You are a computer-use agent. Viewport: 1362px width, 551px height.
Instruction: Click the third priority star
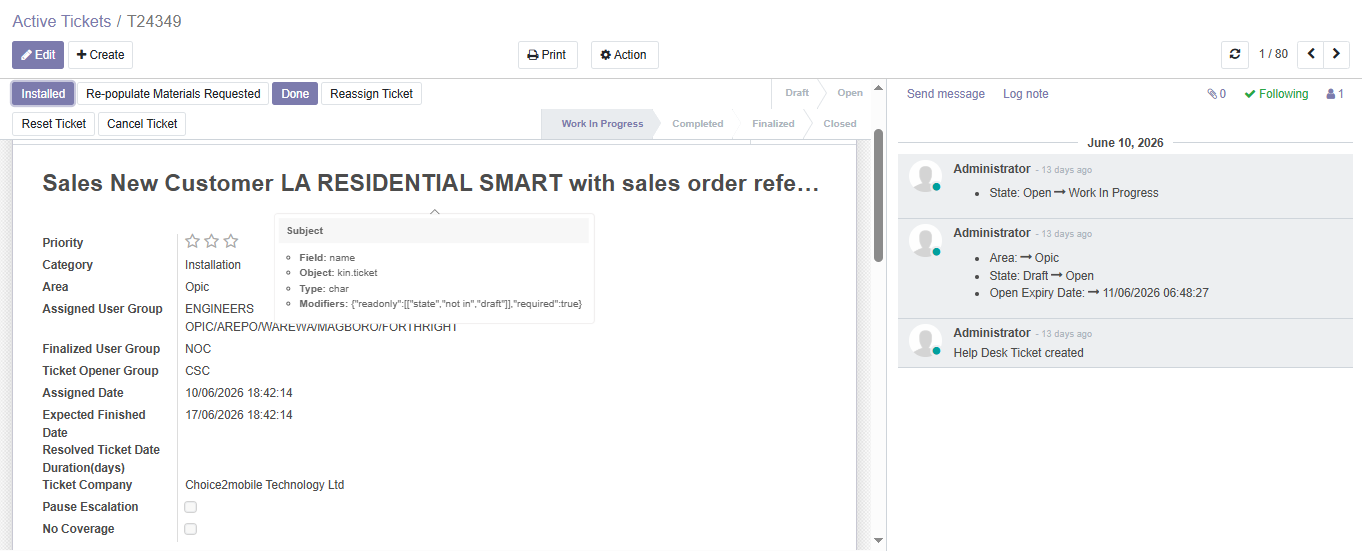tap(231, 241)
